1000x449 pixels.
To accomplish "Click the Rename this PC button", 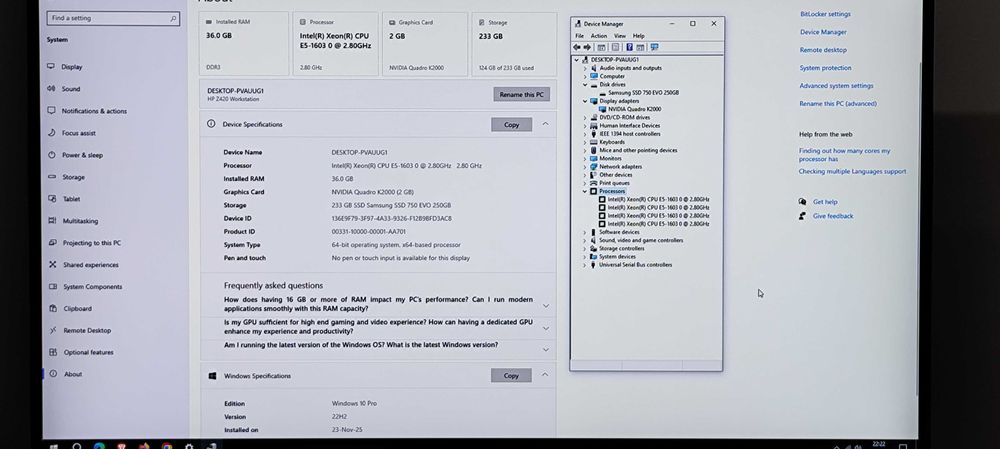I will 521,94.
